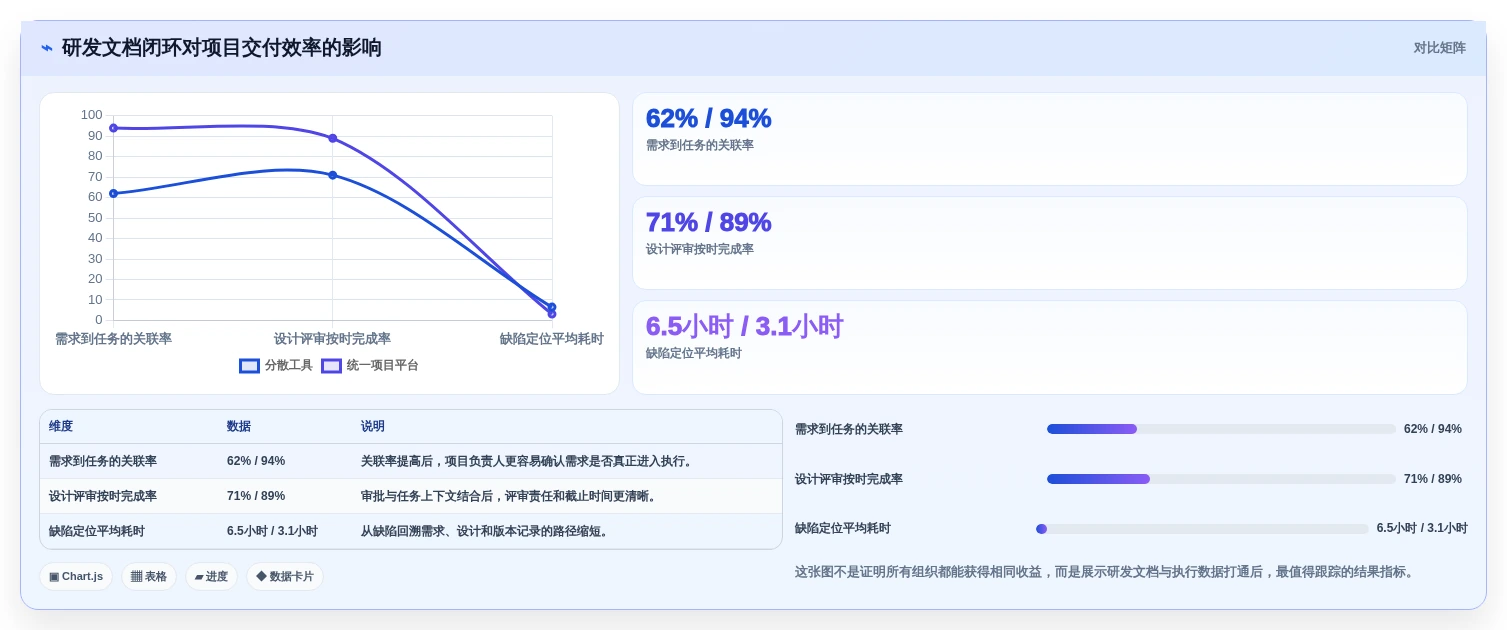Click the title 研发文档闭环对项目交付效率的影响
This screenshot has height=630, width=1507.
click(222, 48)
